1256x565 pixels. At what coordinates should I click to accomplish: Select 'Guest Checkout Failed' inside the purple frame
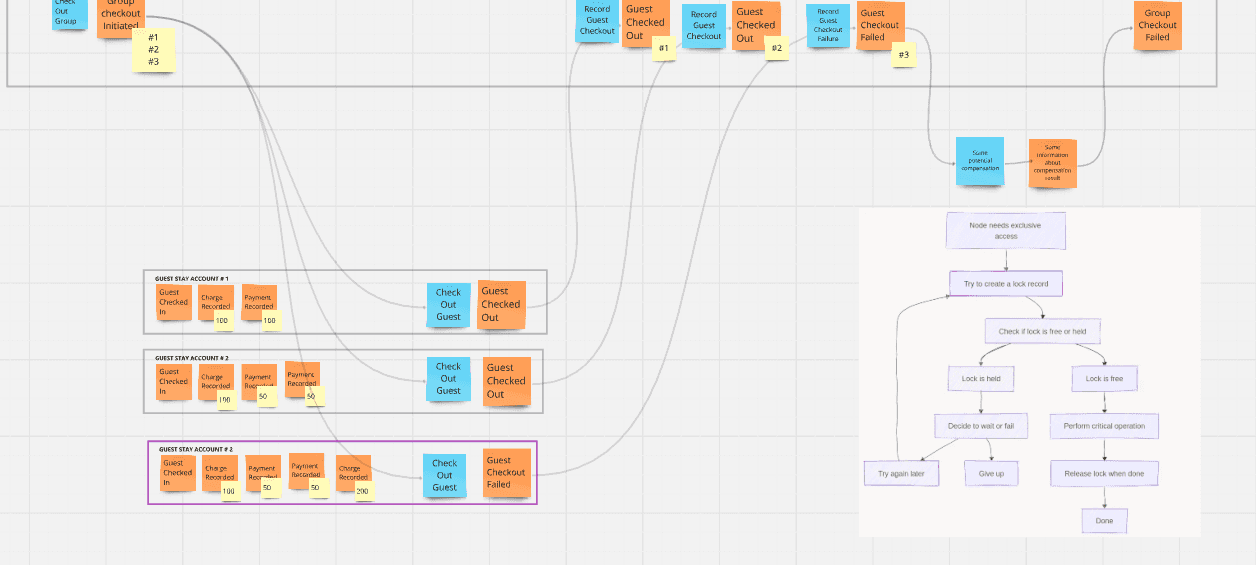(x=507, y=472)
